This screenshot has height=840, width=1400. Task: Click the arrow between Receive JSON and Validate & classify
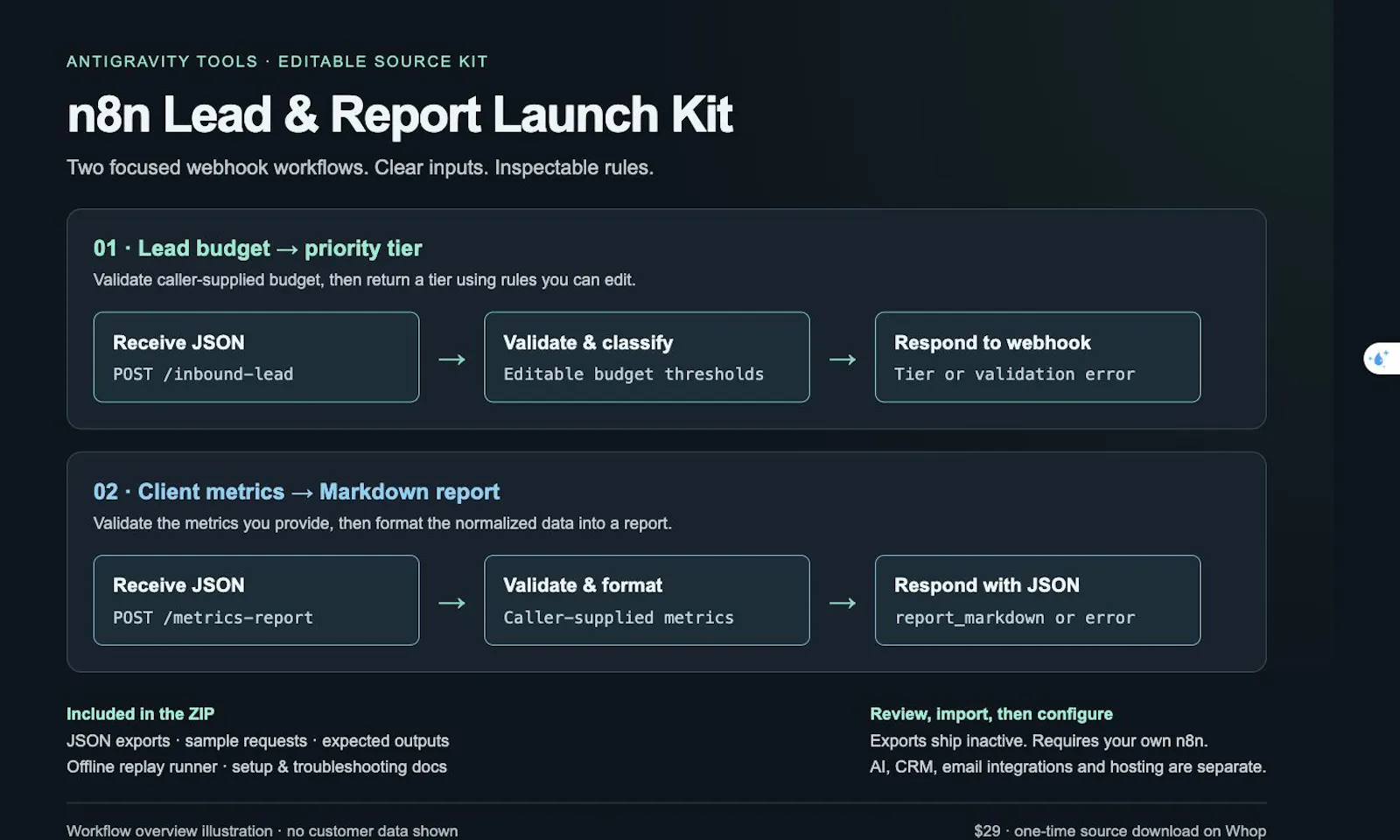point(451,360)
